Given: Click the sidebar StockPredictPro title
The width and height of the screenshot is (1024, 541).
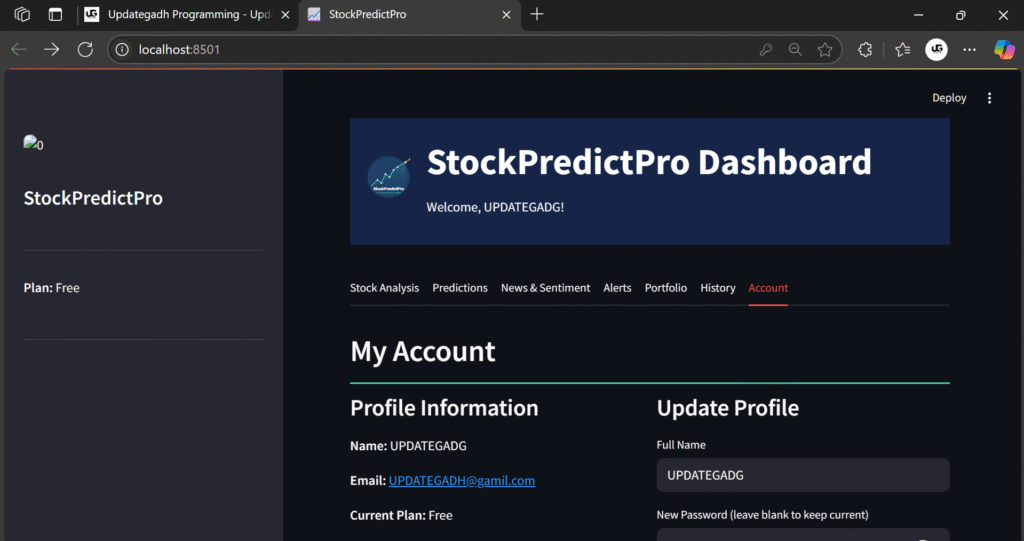Looking at the screenshot, I should [x=93, y=198].
